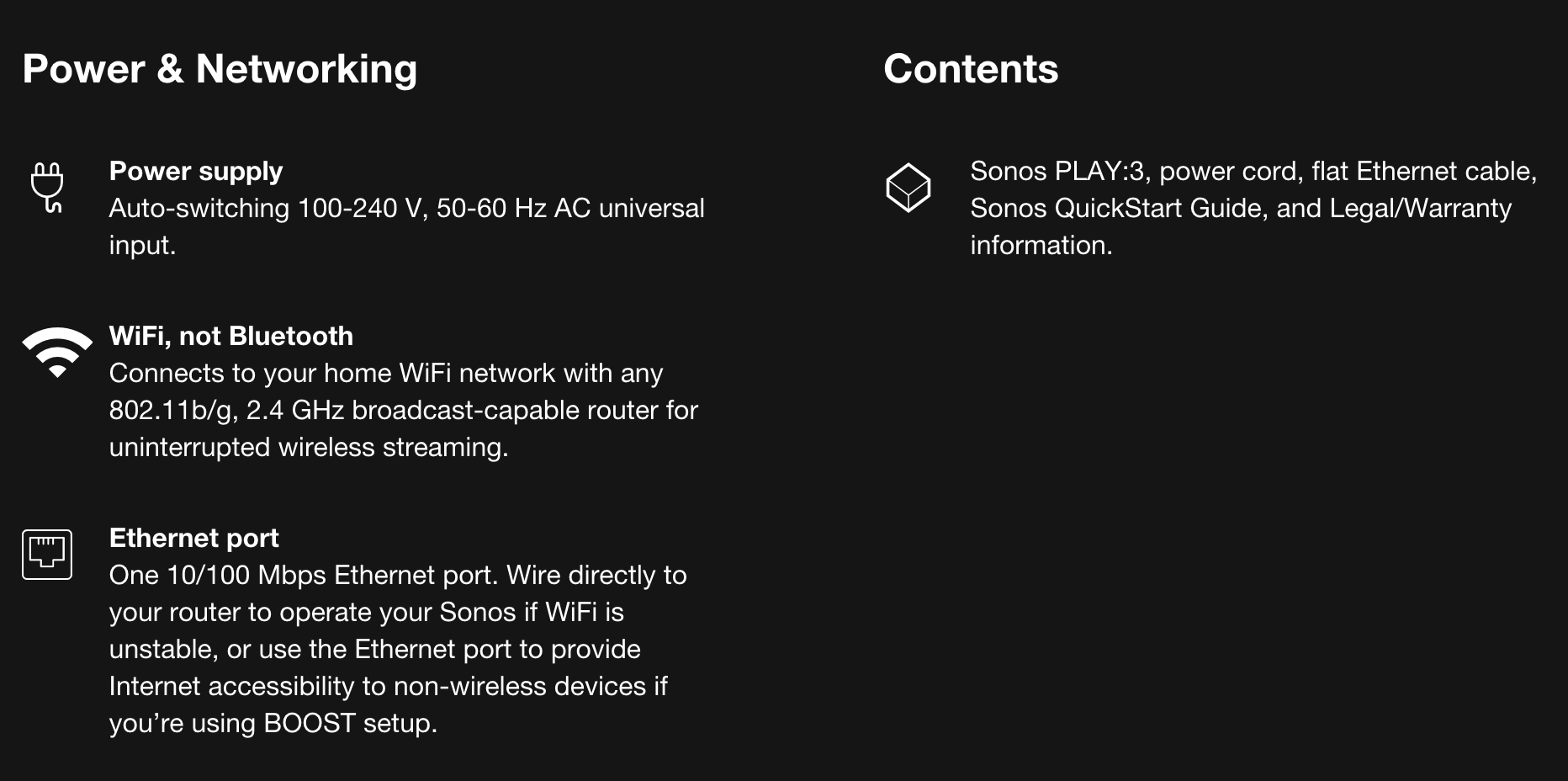This screenshot has height=781, width=1568.
Task: Click the power plug icon
Action: point(47,187)
